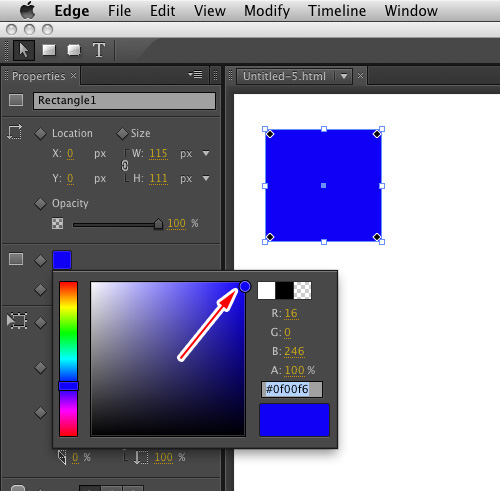Select the Selection arrow tool
Screen dimensions: 500x491
coord(24,50)
